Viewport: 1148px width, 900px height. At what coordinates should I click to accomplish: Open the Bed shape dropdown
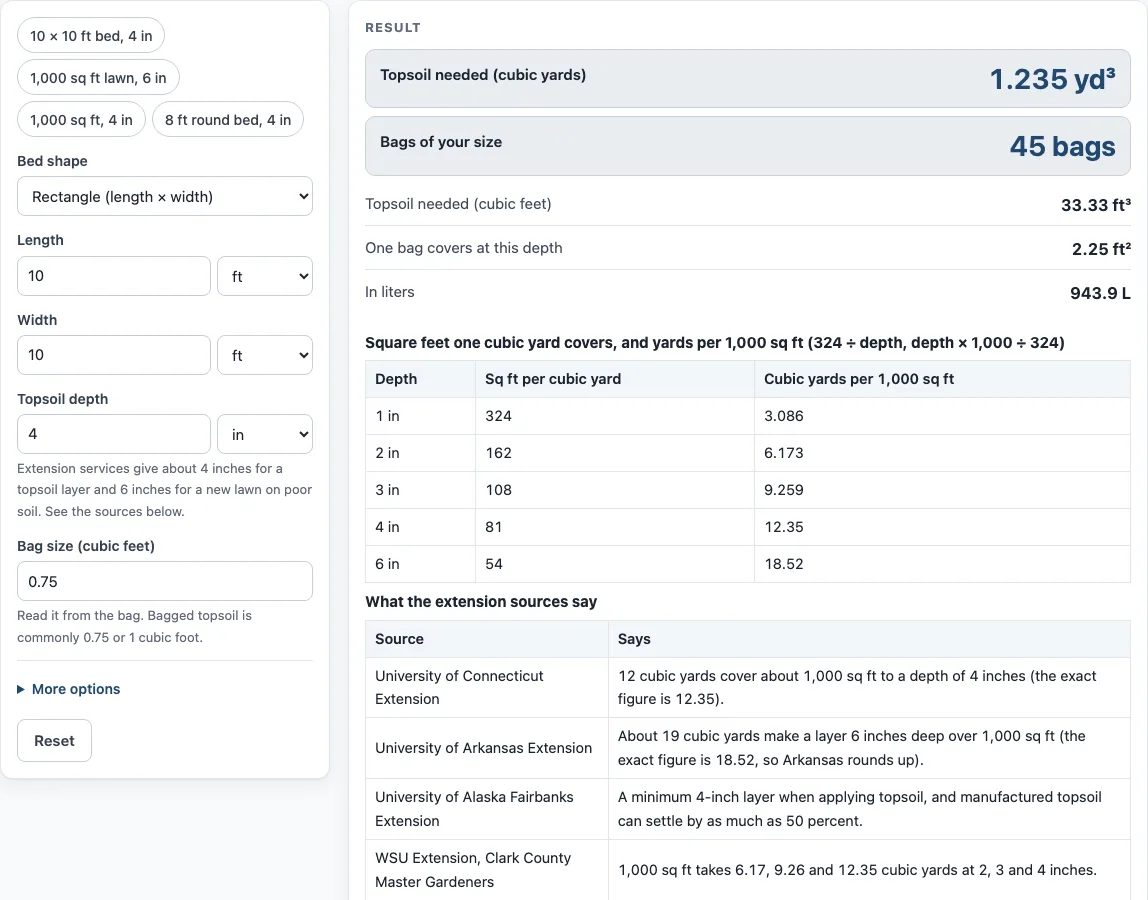[165, 196]
